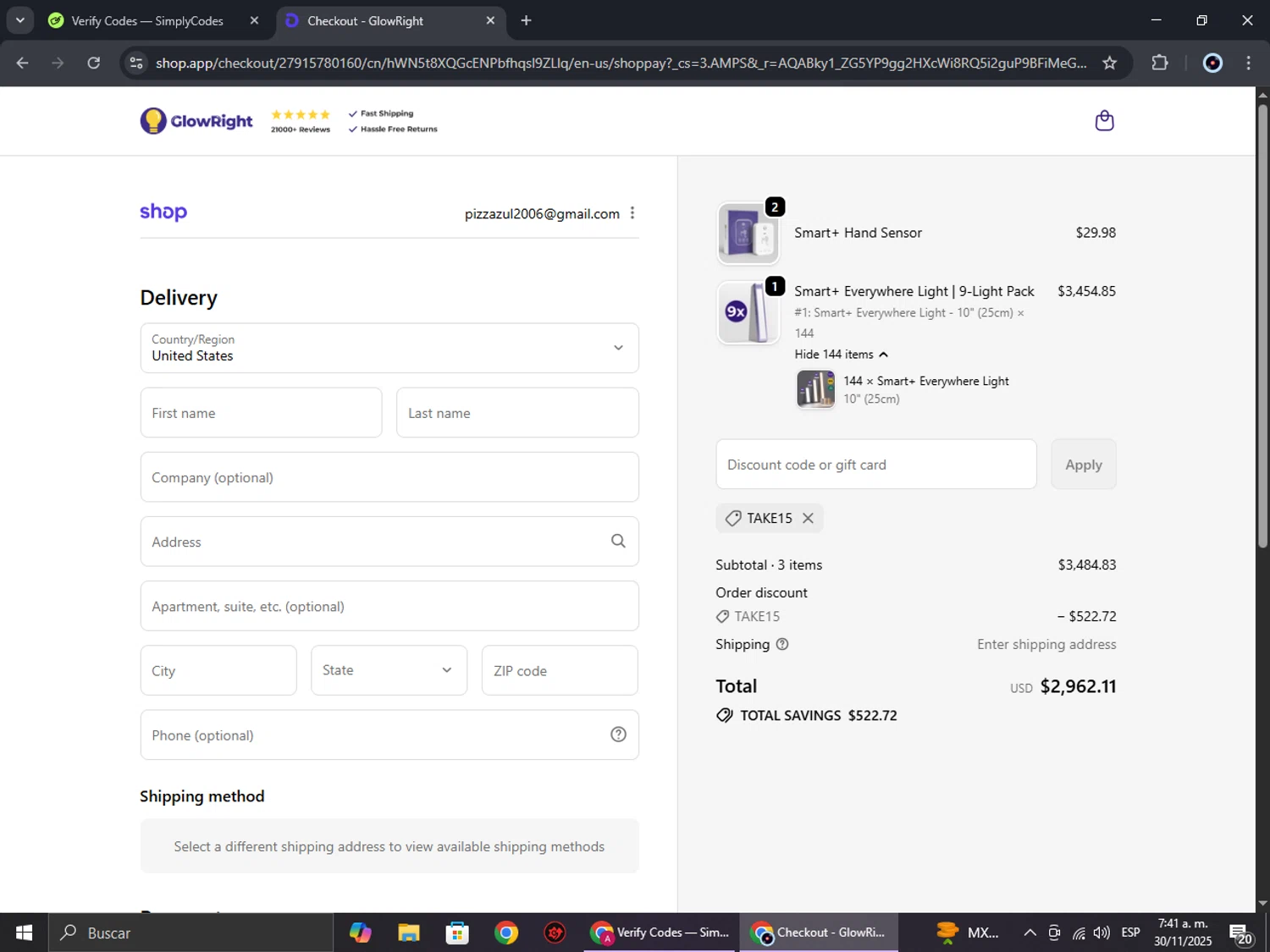Show phone number help icon
This screenshot has height=952, width=1270.
(x=618, y=735)
